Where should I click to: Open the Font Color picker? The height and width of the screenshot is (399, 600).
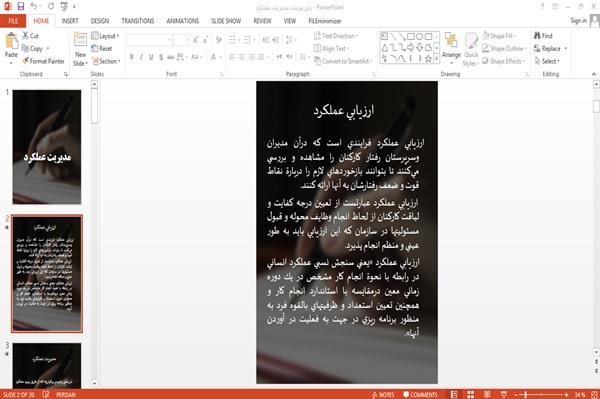pos(214,57)
